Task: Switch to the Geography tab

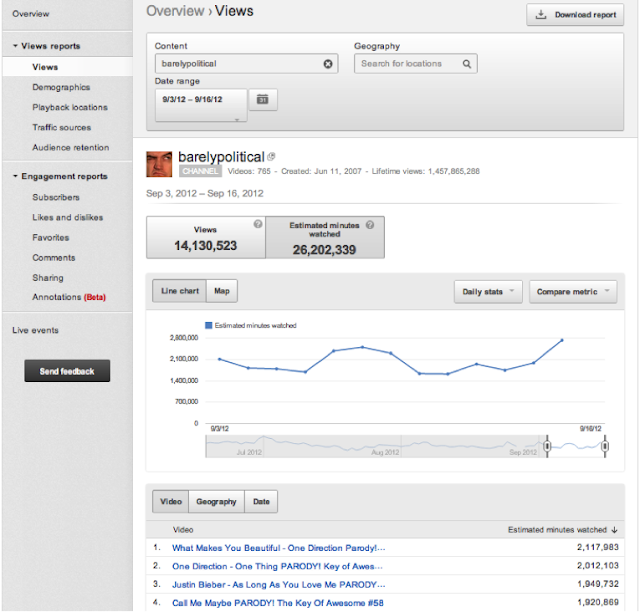Action: (x=216, y=502)
